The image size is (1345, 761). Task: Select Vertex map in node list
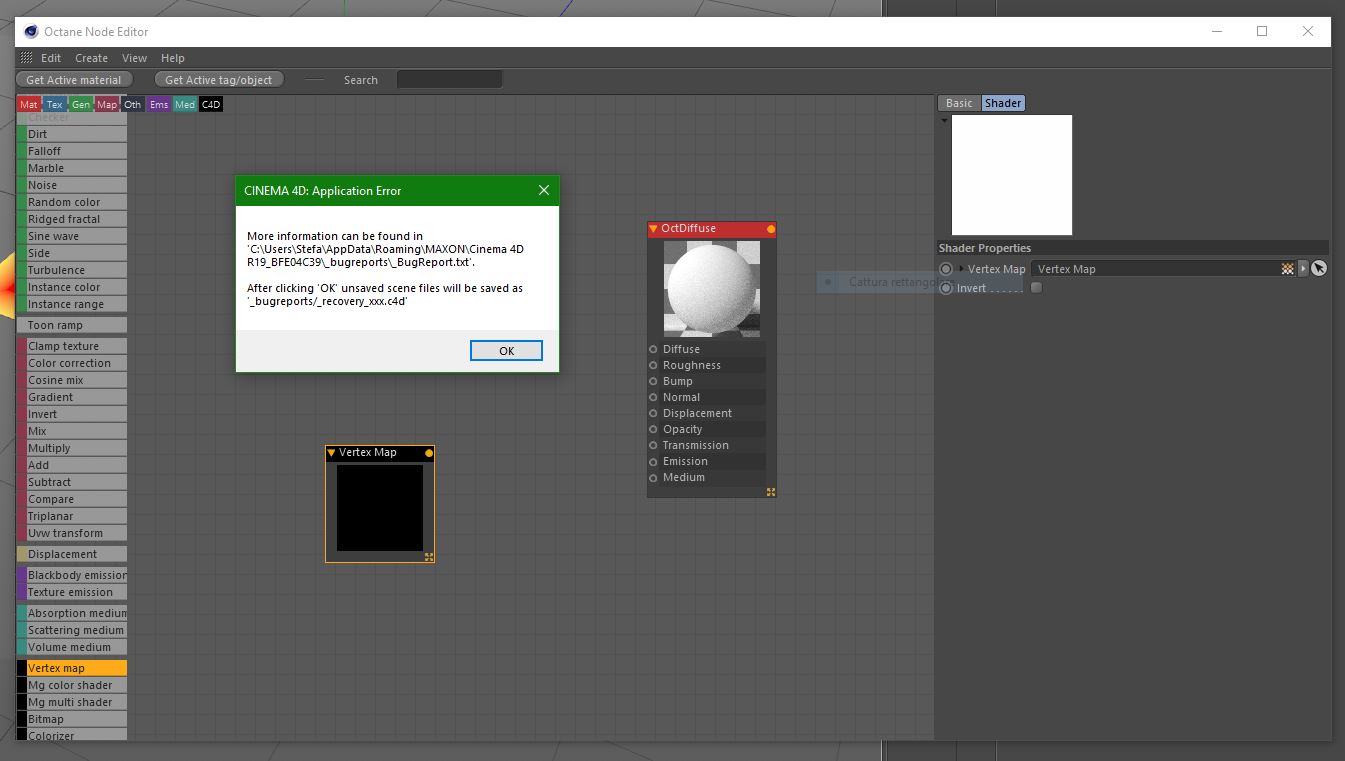pos(72,668)
